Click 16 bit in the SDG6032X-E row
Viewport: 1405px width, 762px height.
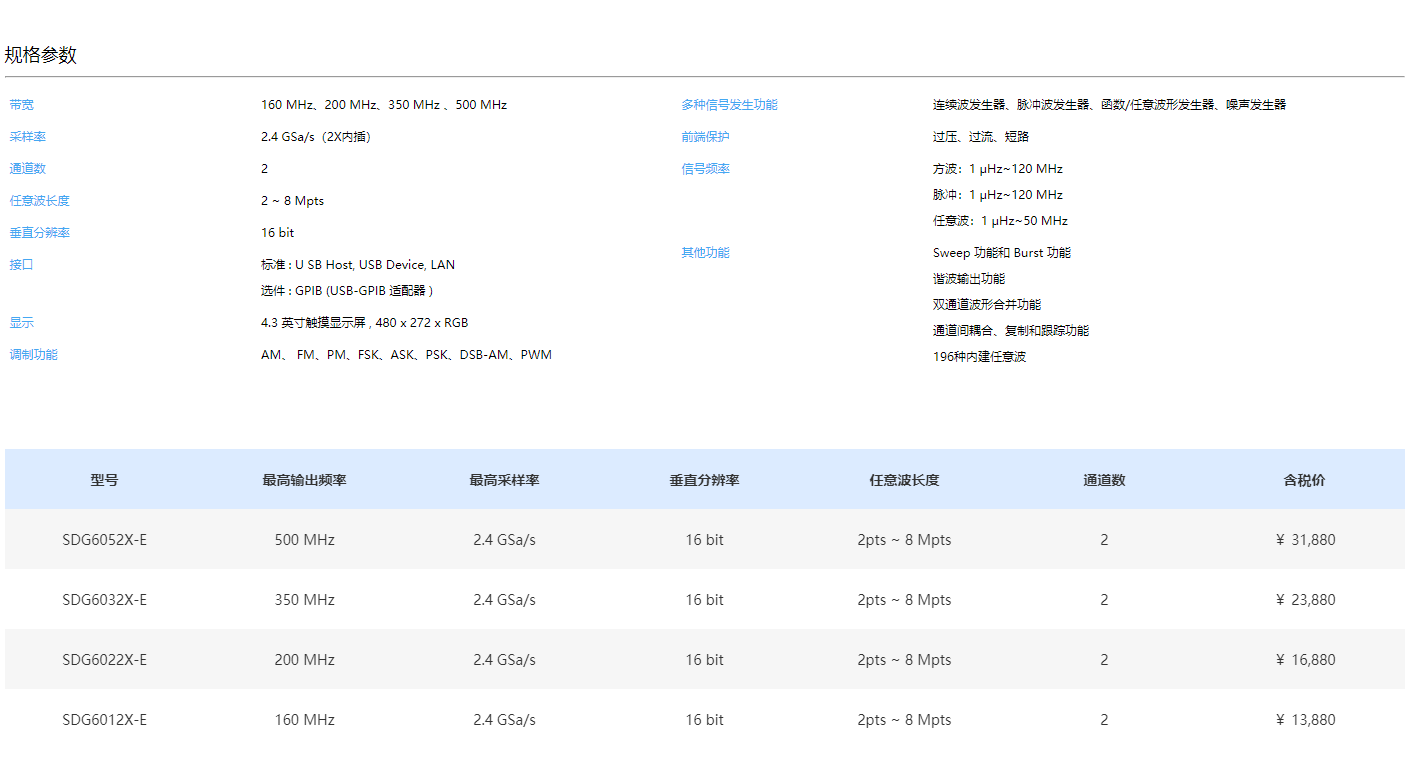(704, 600)
